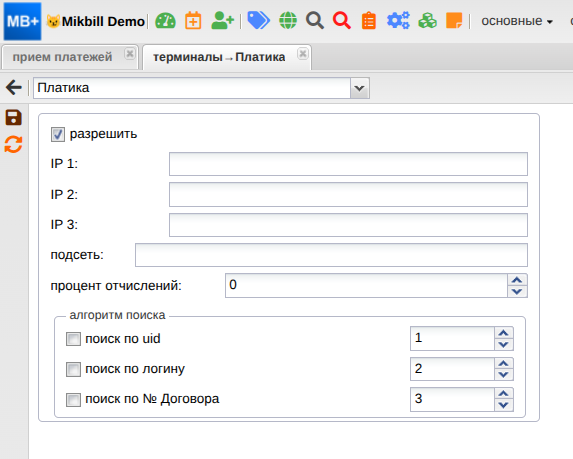
Task: Open the blue gears settings icon
Action: coord(398,20)
